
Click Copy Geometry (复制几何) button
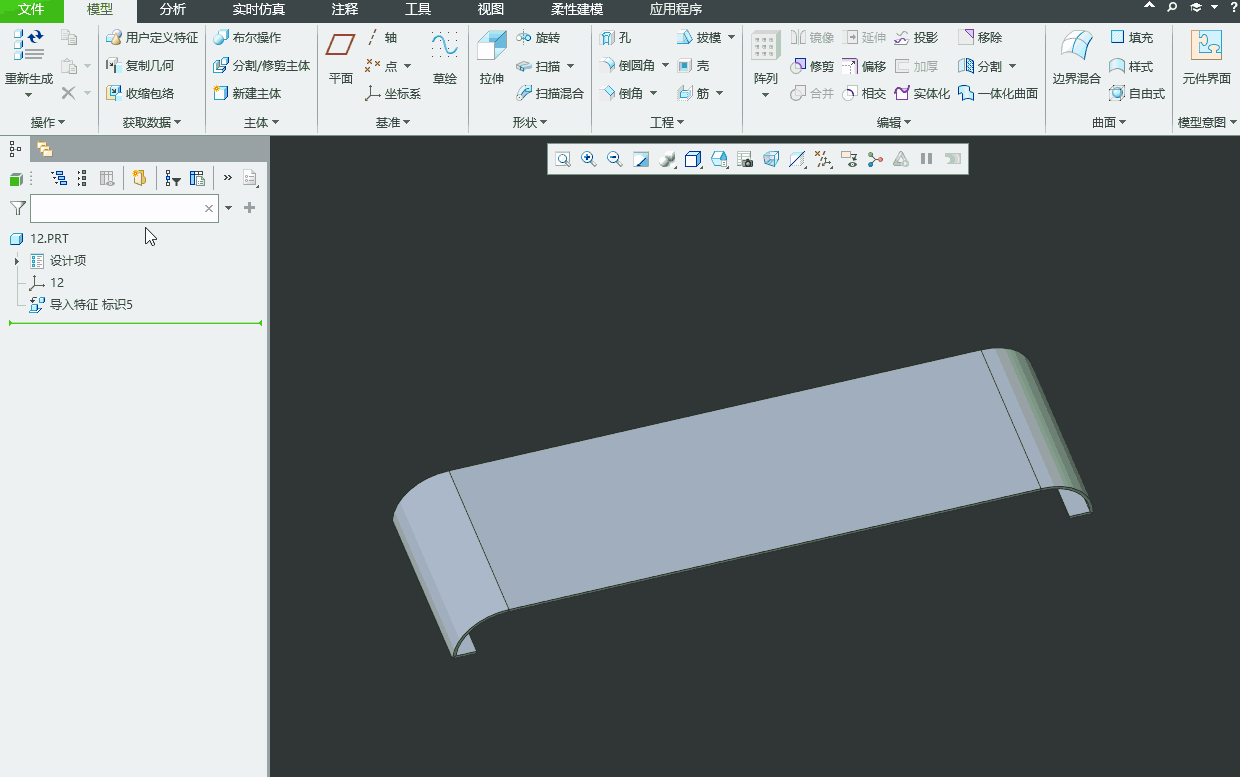coord(140,66)
